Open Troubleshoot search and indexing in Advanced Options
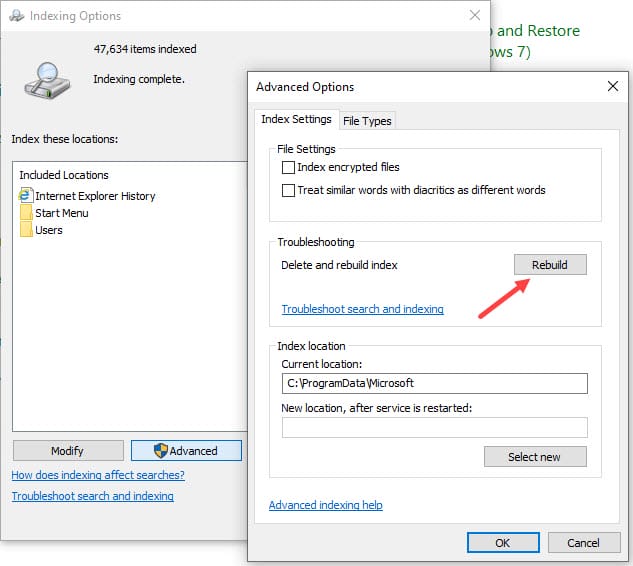Screen dimensions: 633x566 363,309
